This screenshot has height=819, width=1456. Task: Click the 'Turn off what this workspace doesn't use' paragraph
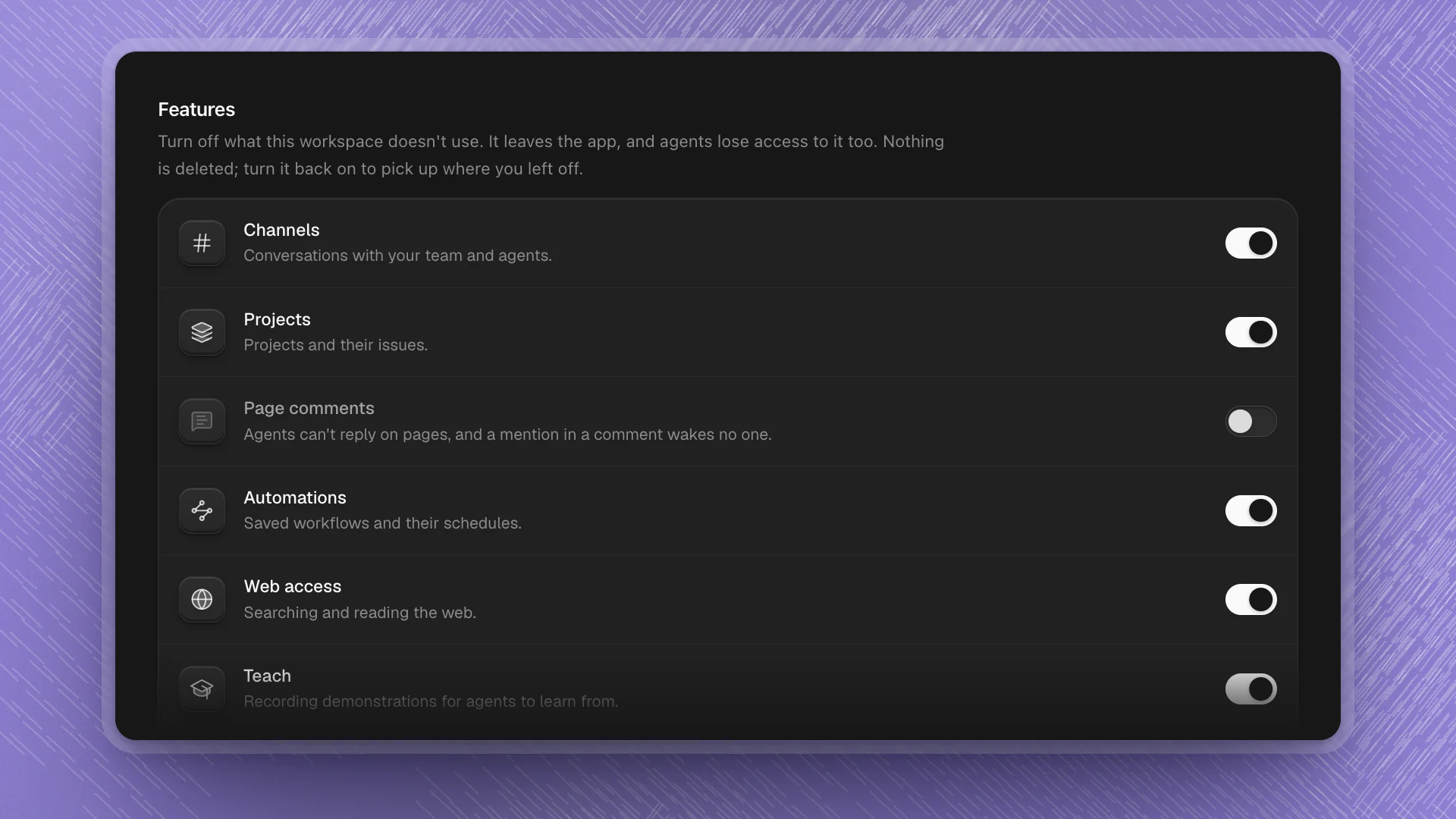tap(551, 155)
